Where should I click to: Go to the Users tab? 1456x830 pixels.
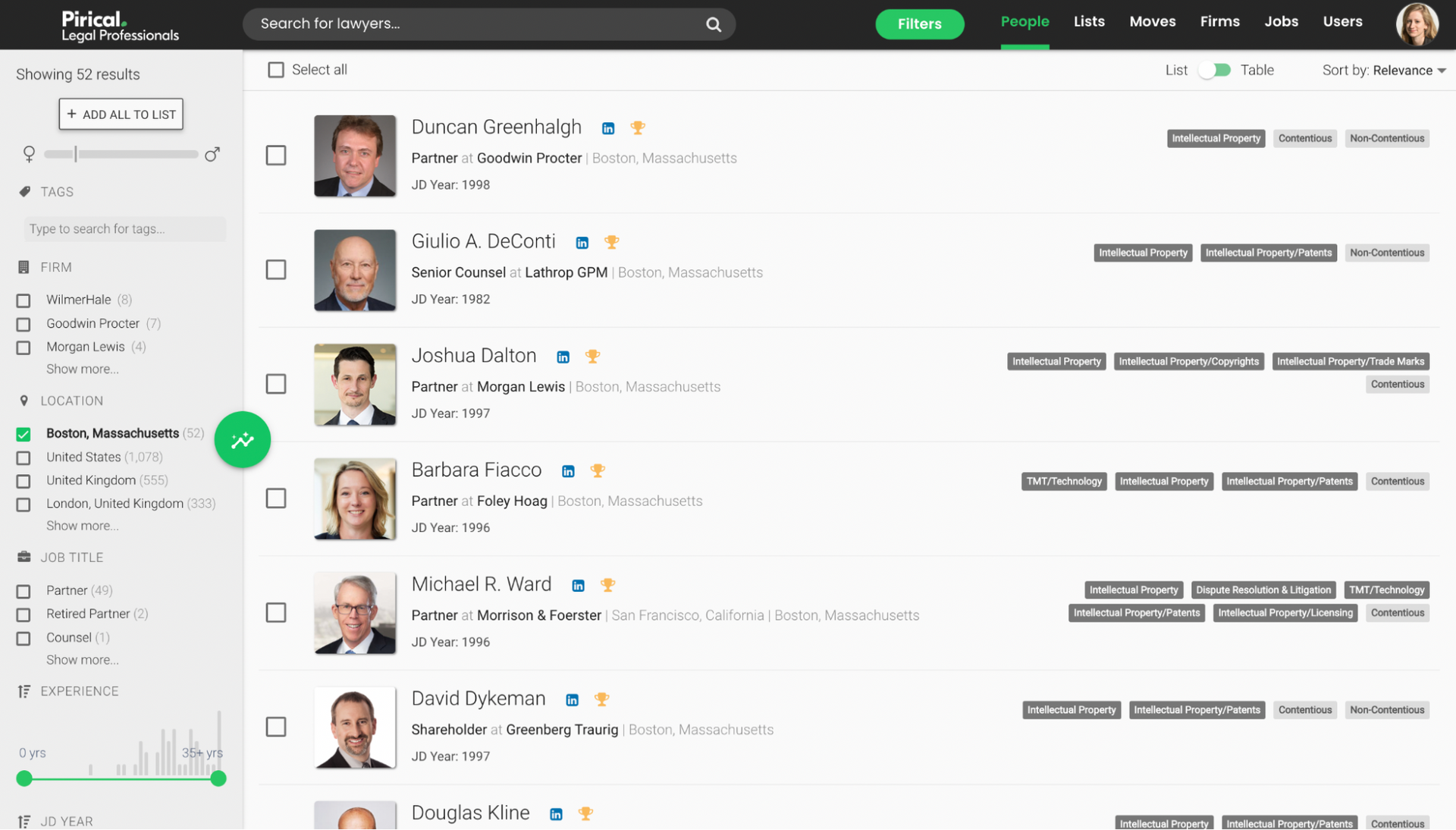coord(1342,22)
